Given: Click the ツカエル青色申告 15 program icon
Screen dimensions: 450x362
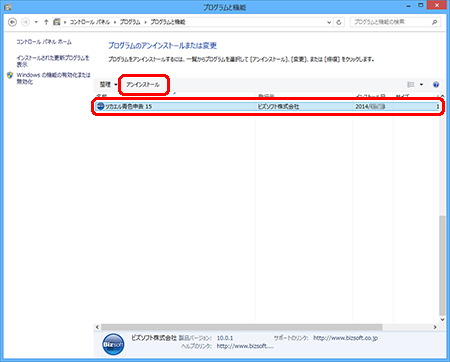Looking at the screenshot, I should (x=100, y=106).
